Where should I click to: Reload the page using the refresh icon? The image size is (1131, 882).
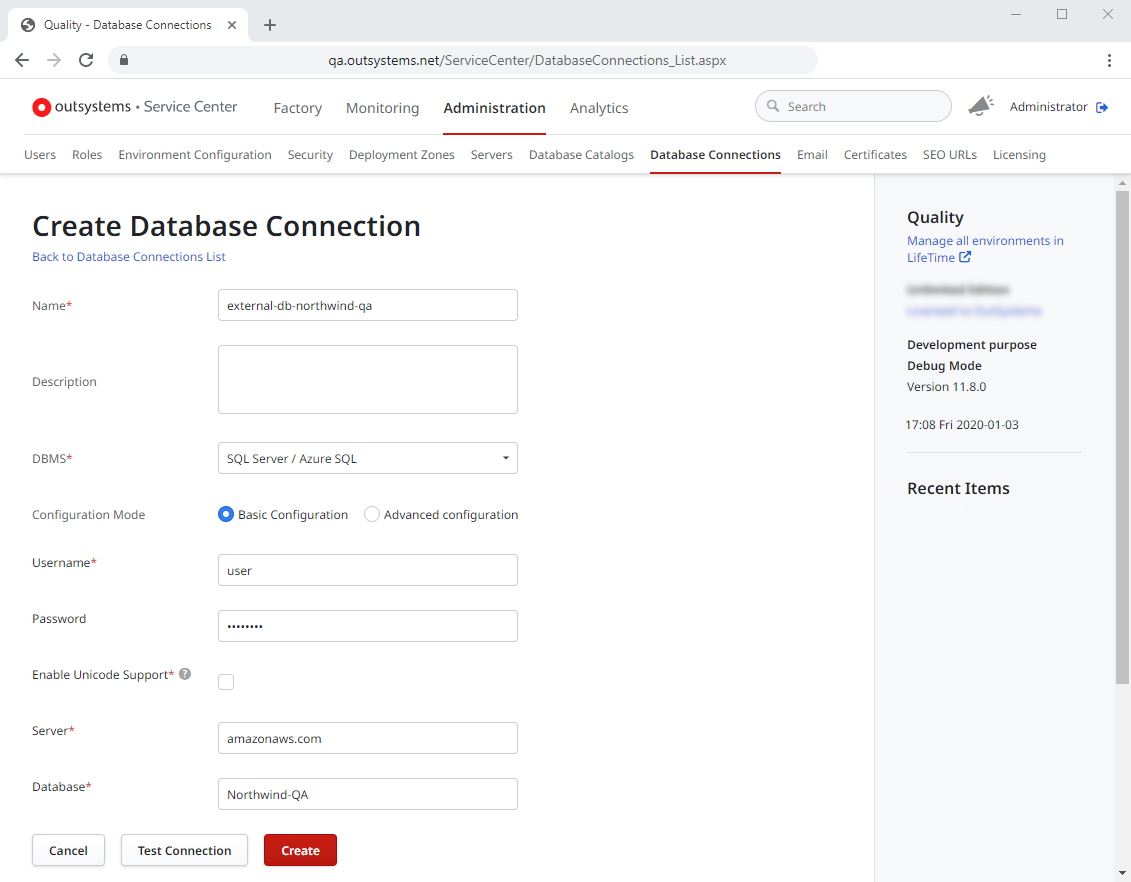[x=85, y=60]
